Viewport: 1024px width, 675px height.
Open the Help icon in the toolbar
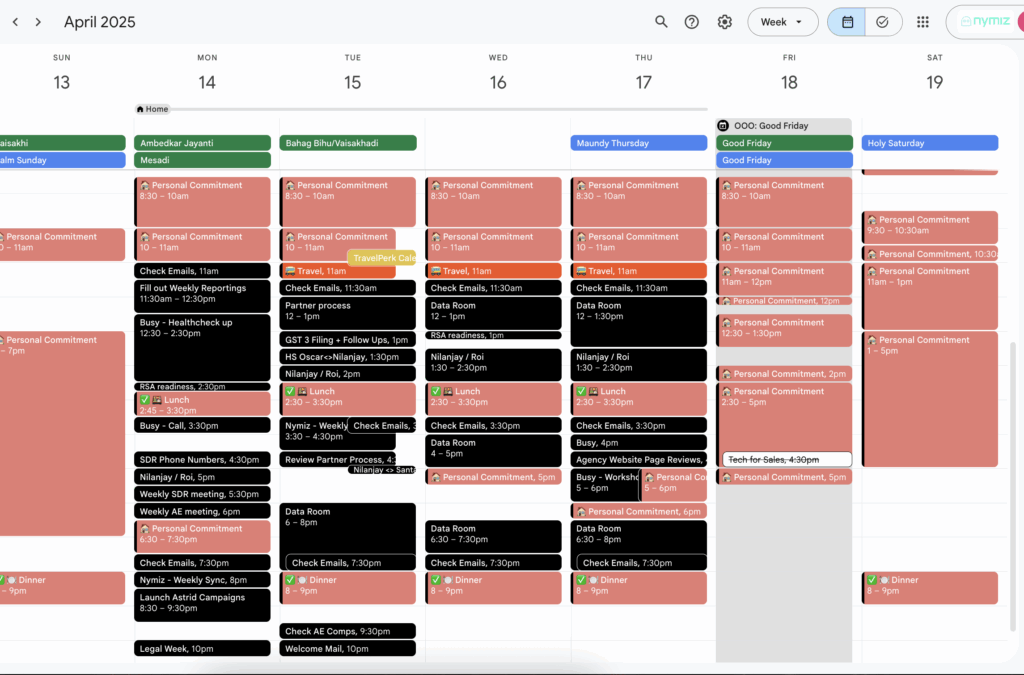[693, 21]
